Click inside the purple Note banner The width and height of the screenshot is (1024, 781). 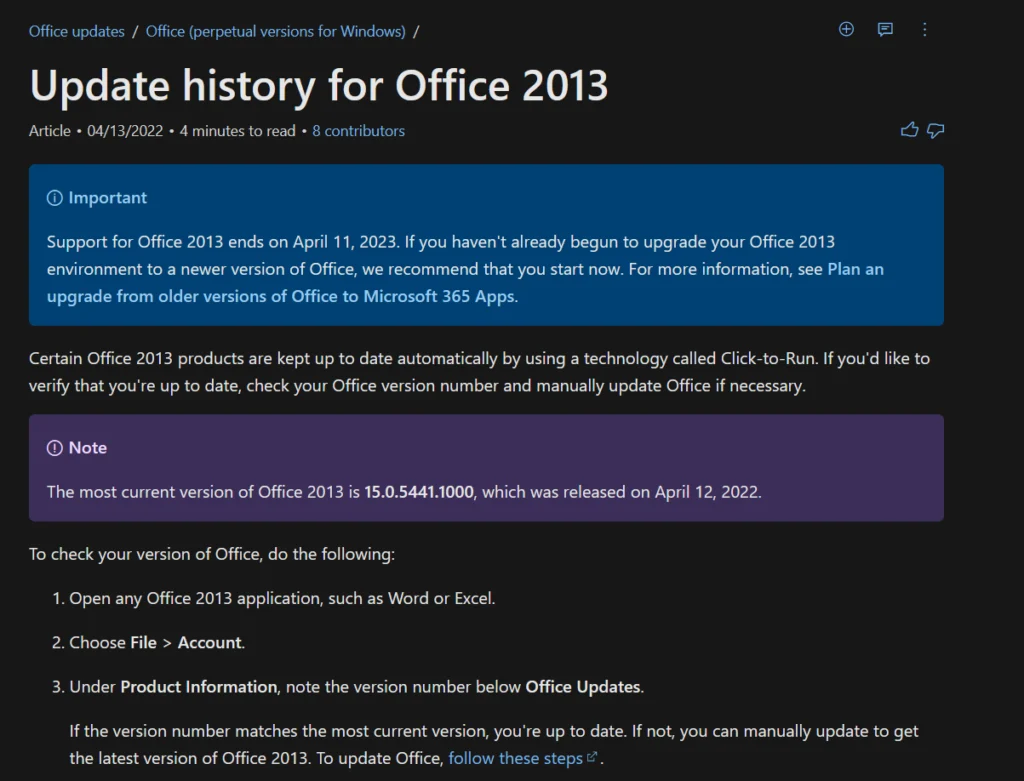click(x=486, y=468)
